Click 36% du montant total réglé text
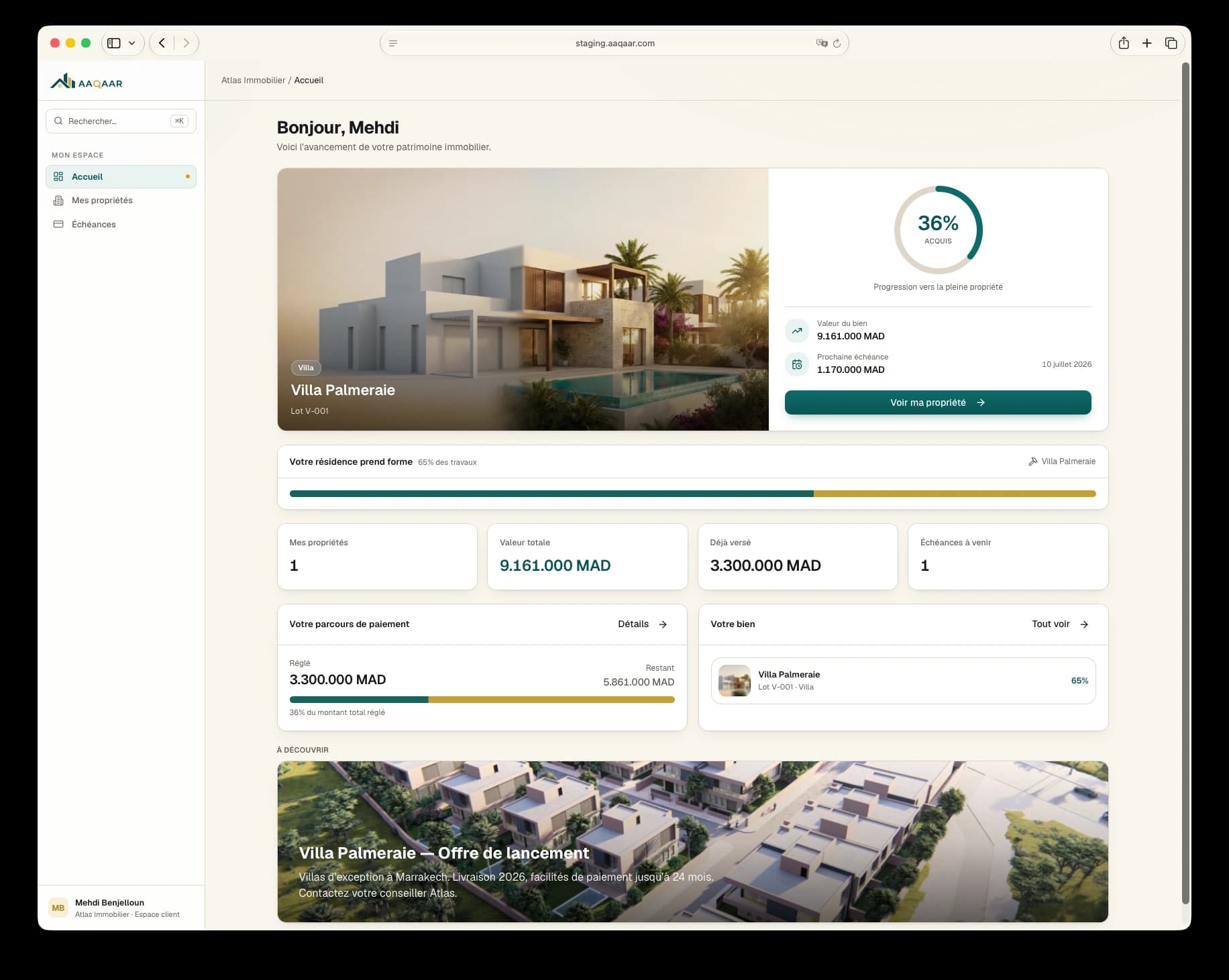 point(337,712)
